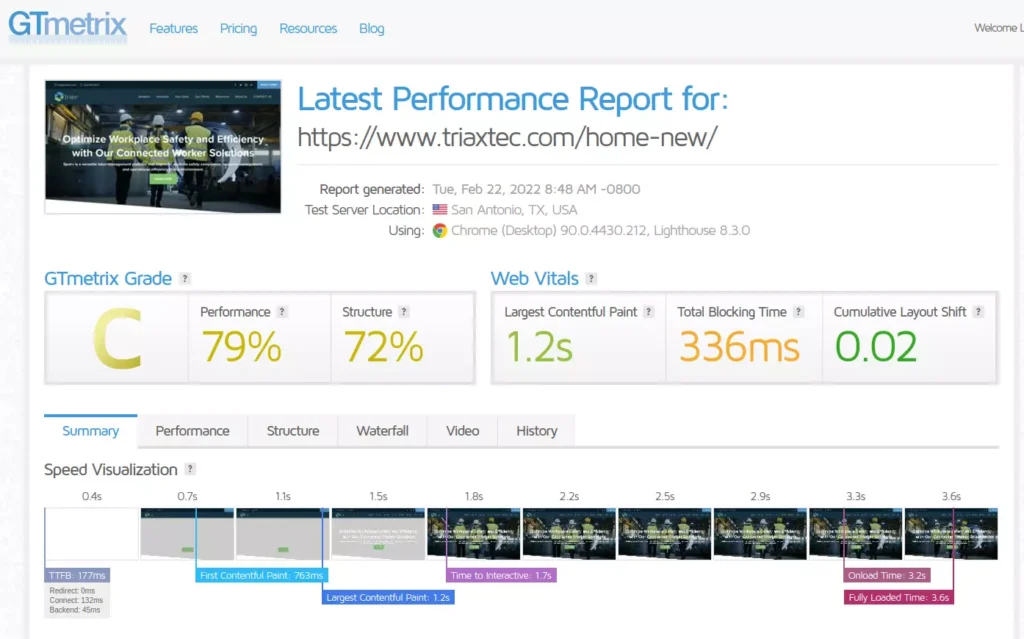Click the Connect: 132ms detail
The height and width of the screenshot is (639, 1024).
point(76,600)
